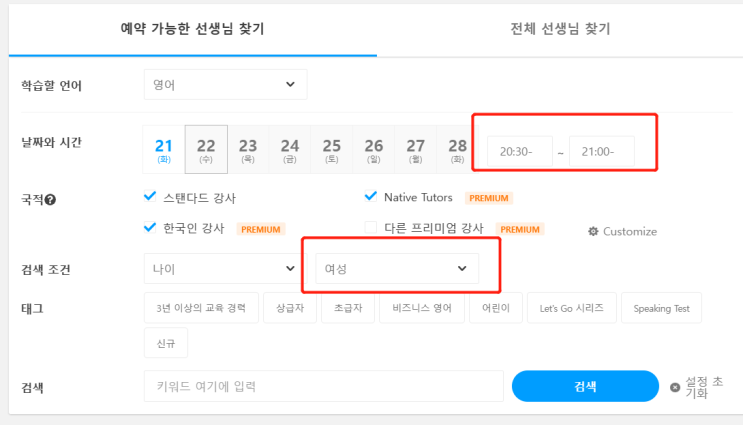This screenshot has height=425, width=743.
Task: Open the 학습할 언어 dropdown showing 영어
Action: coord(225,85)
